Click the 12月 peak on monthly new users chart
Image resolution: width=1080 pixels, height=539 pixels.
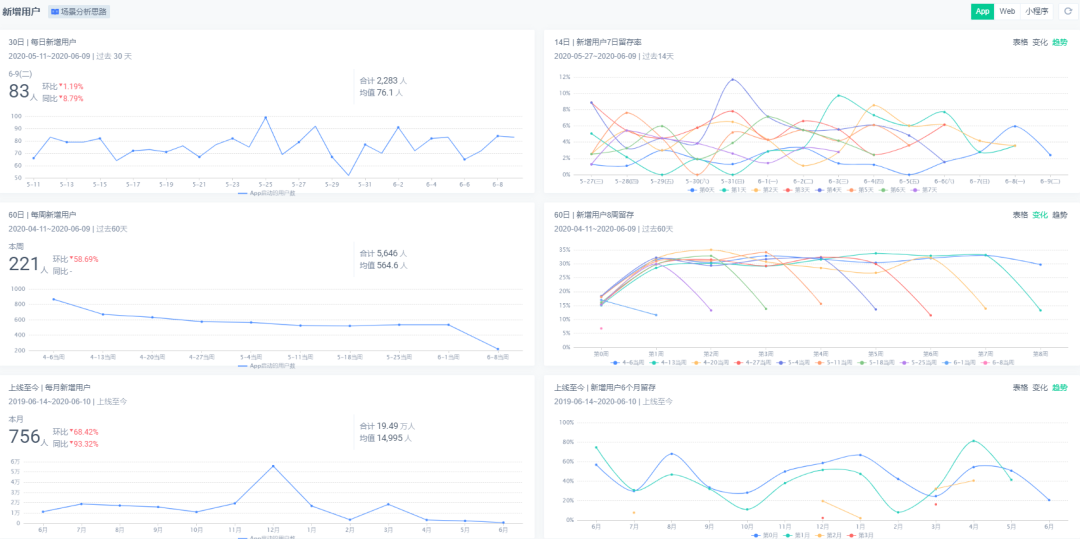point(273,466)
